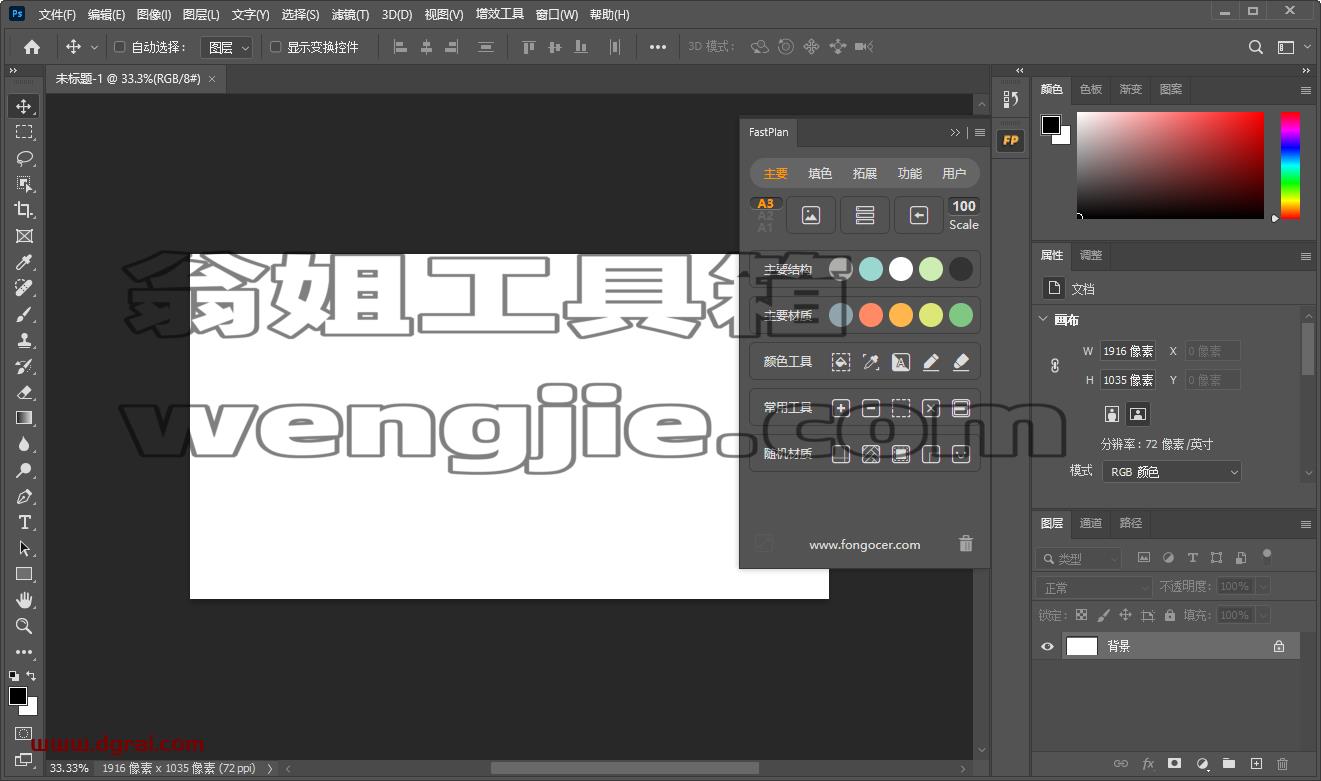Click the minus icon in 常用工具 row
1321x781 pixels.
871,408
